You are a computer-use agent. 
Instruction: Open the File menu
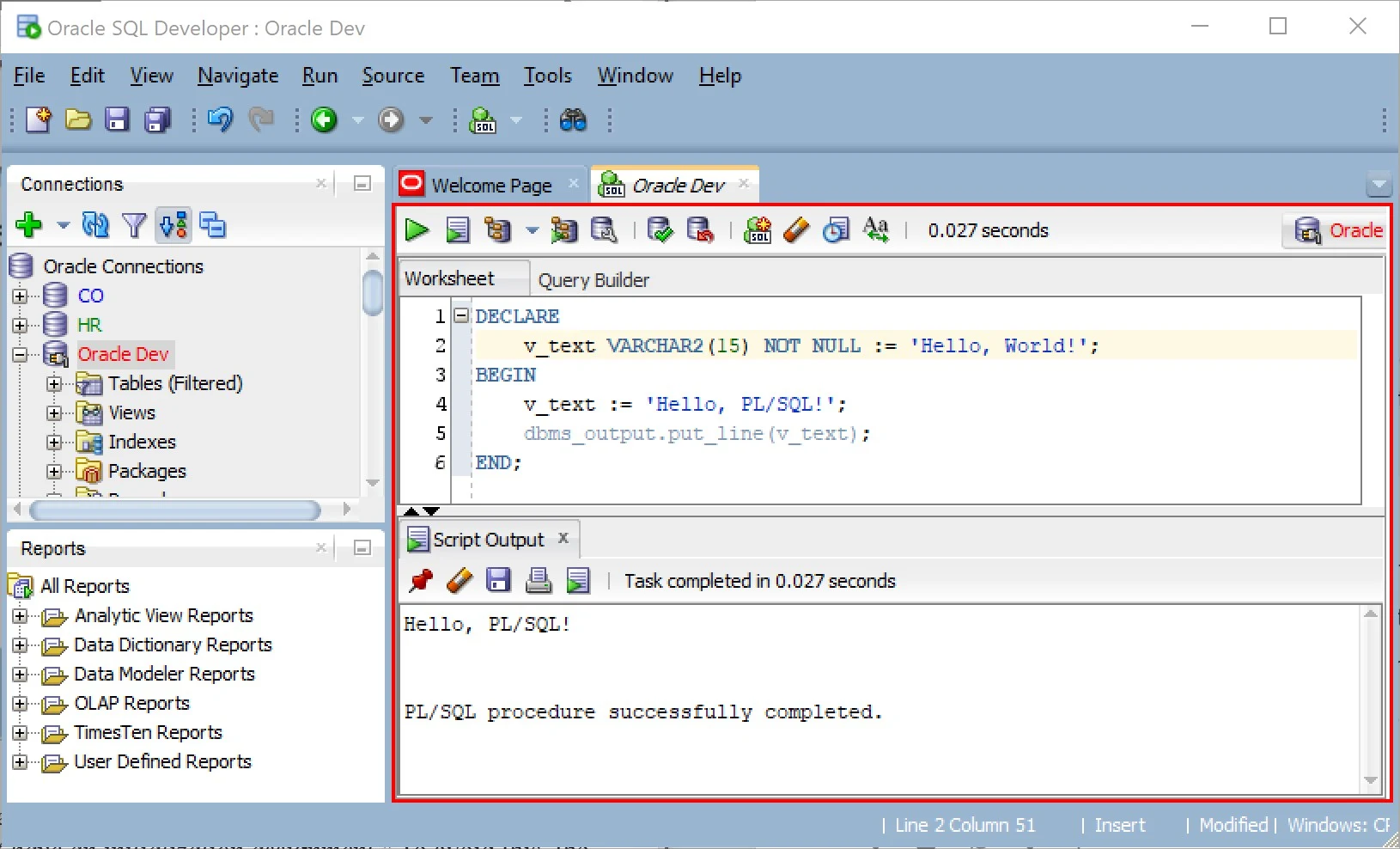pos(29,76)
